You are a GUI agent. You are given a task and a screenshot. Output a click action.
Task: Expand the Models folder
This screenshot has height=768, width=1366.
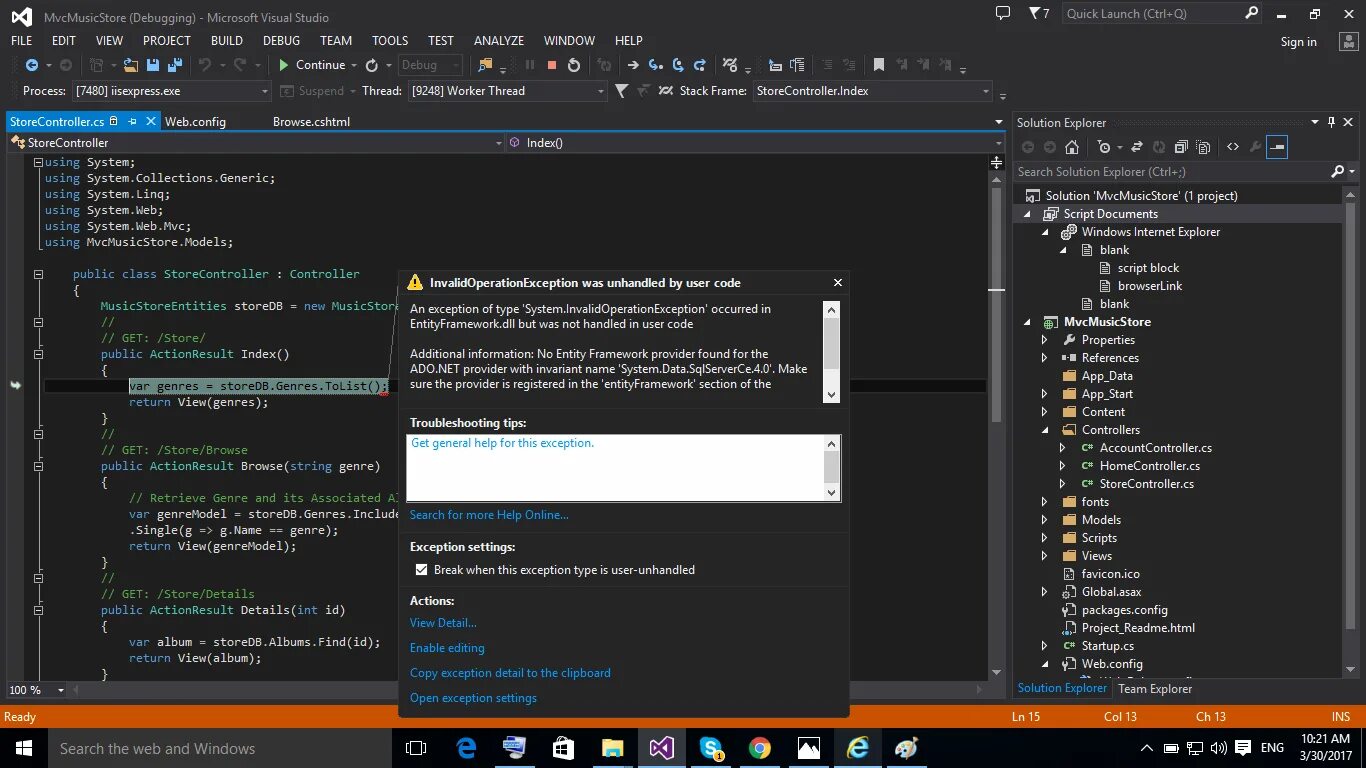[x=1045, y=520]
